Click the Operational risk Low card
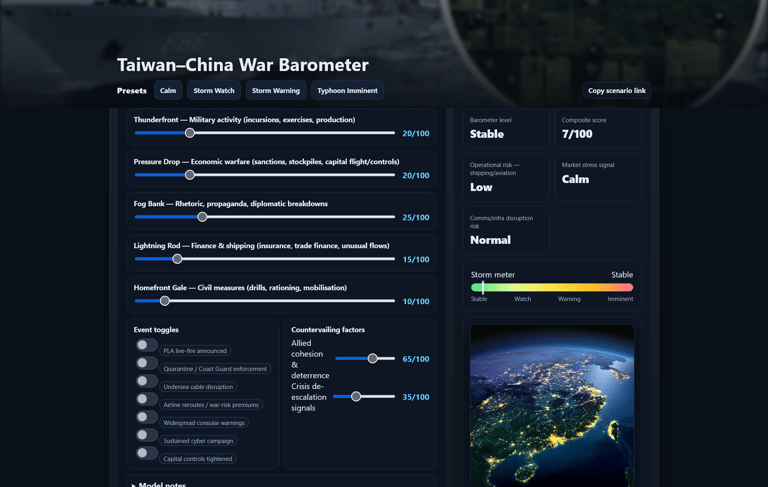 coord(506,177)
